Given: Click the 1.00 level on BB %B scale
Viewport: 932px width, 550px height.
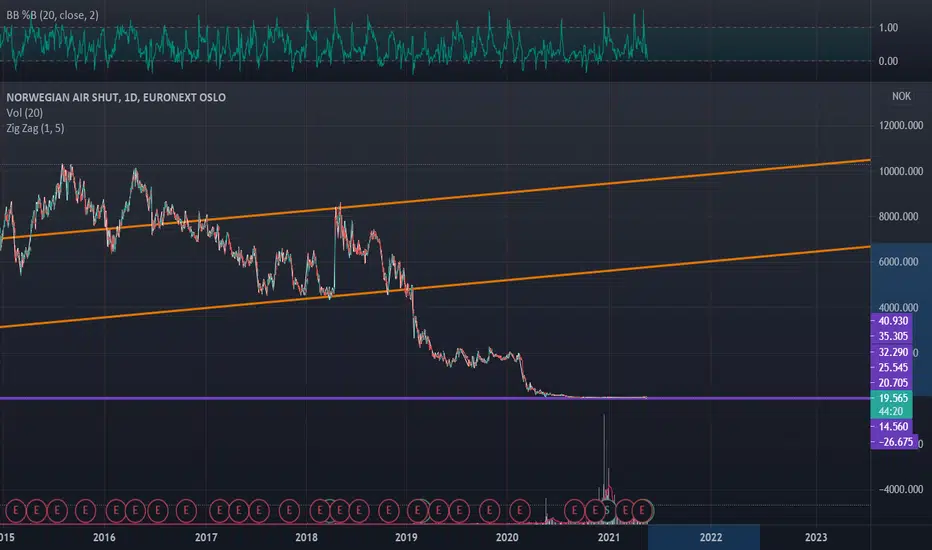Looking at the screenshot, I should [888, 27].
